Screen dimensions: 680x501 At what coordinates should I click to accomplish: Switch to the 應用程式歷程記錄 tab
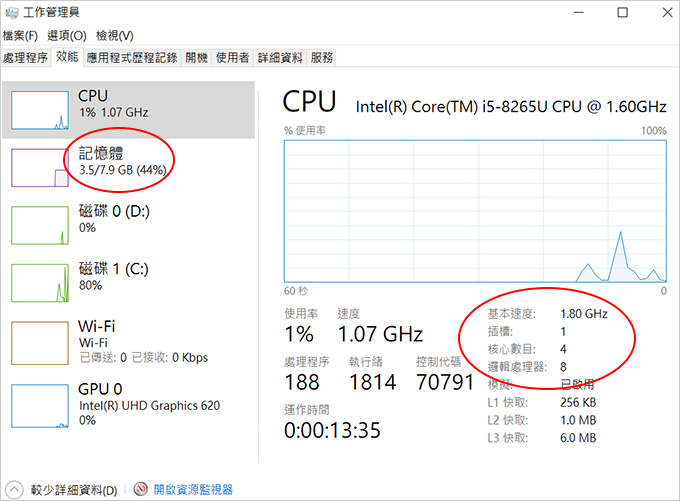tap(132, 57)
